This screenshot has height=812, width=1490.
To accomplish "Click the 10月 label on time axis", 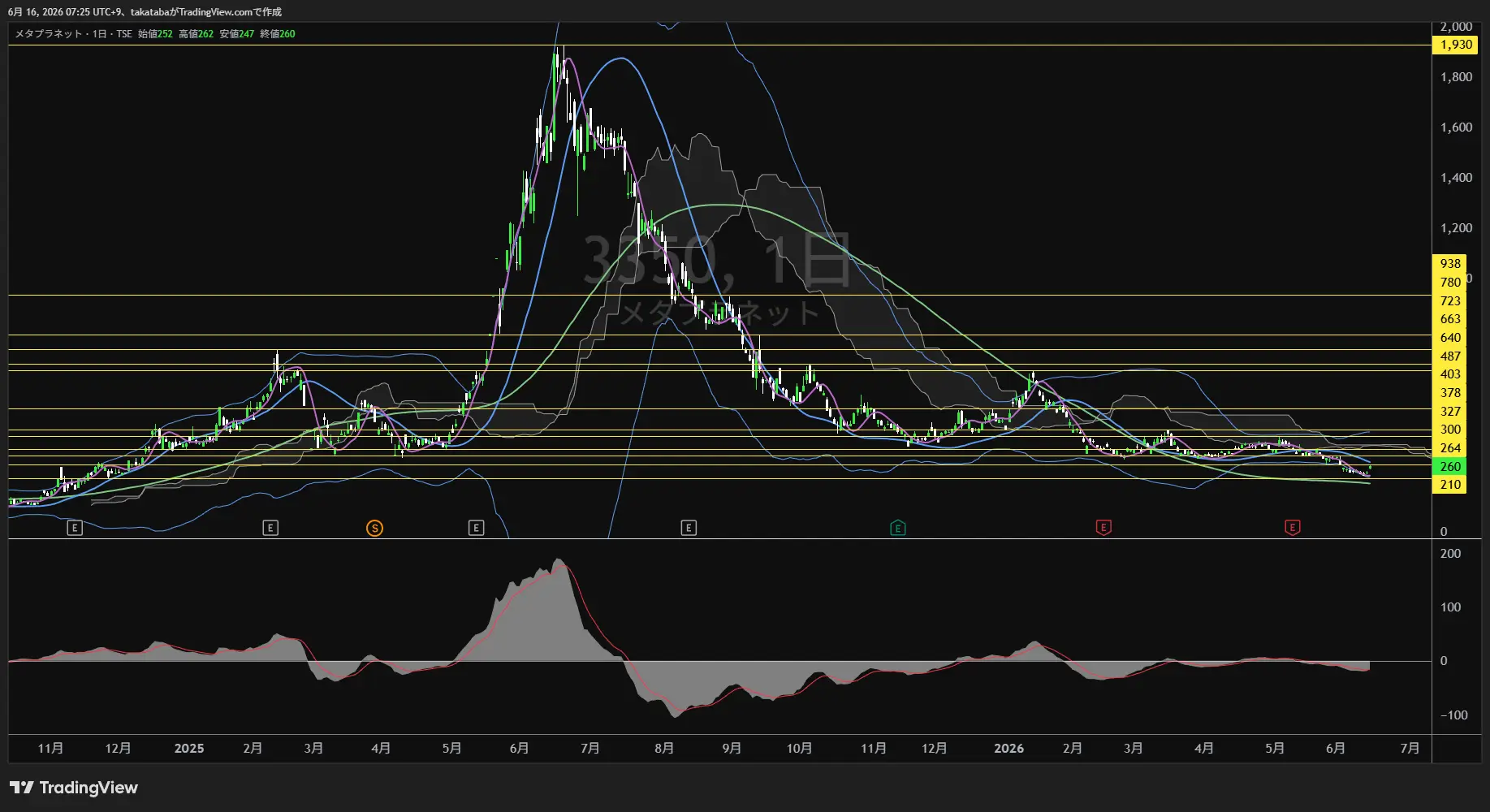I will (x=799, y=749).
